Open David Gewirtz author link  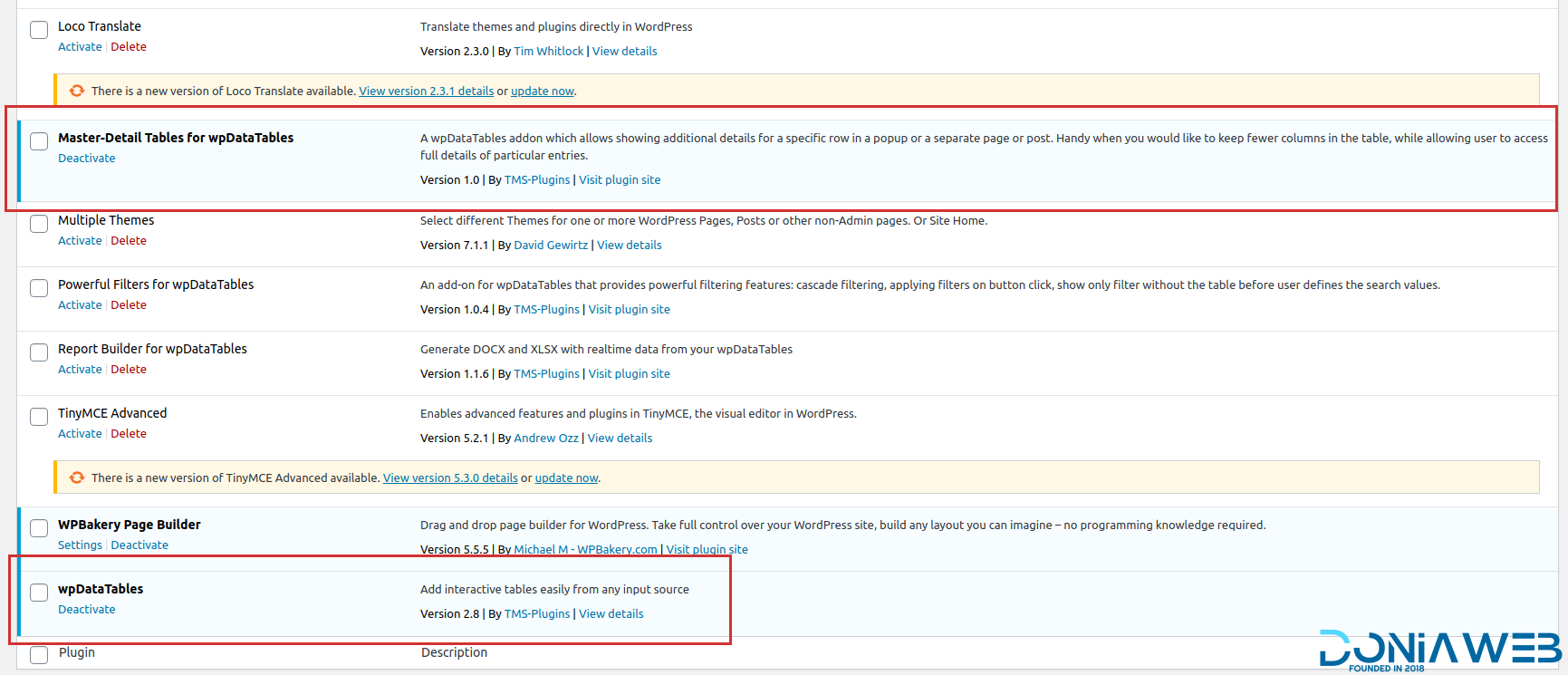tap(551, 246)
